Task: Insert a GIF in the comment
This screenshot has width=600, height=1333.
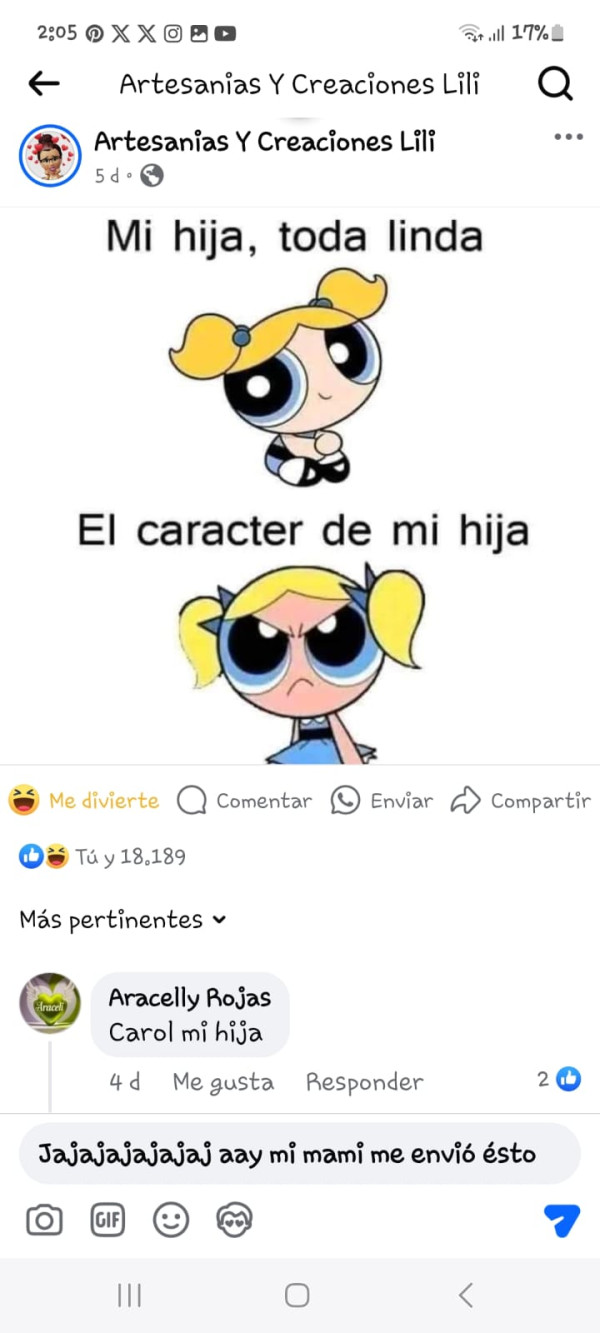Action: [108, 1220]
